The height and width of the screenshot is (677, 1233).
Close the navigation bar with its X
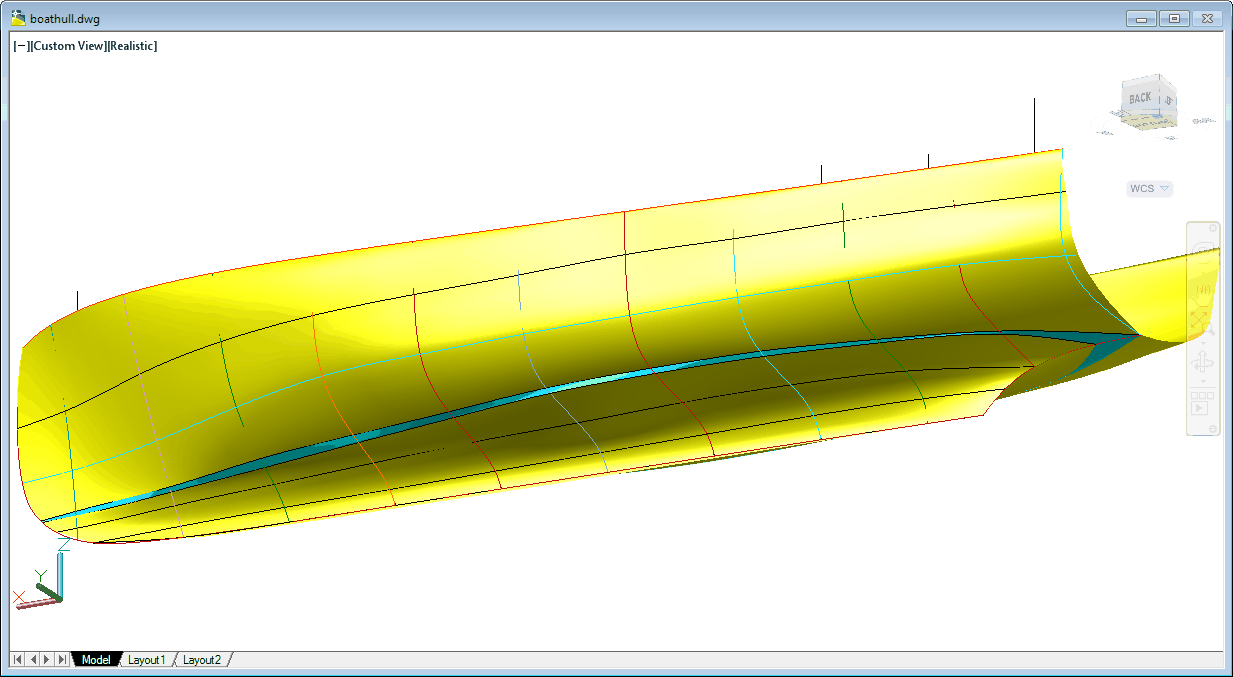coord(1213,228)
